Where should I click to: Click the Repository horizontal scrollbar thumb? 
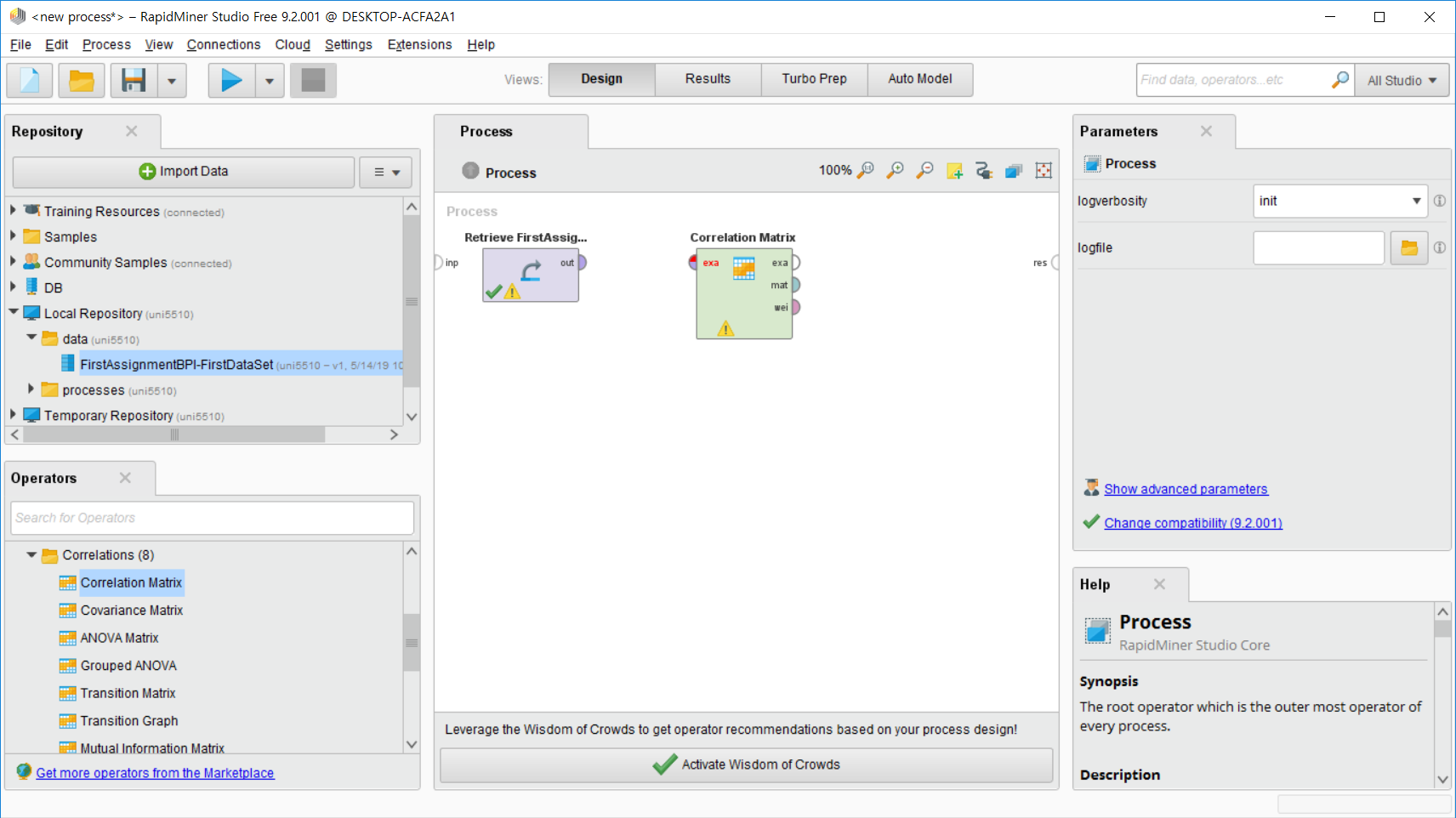pos(174,435)
